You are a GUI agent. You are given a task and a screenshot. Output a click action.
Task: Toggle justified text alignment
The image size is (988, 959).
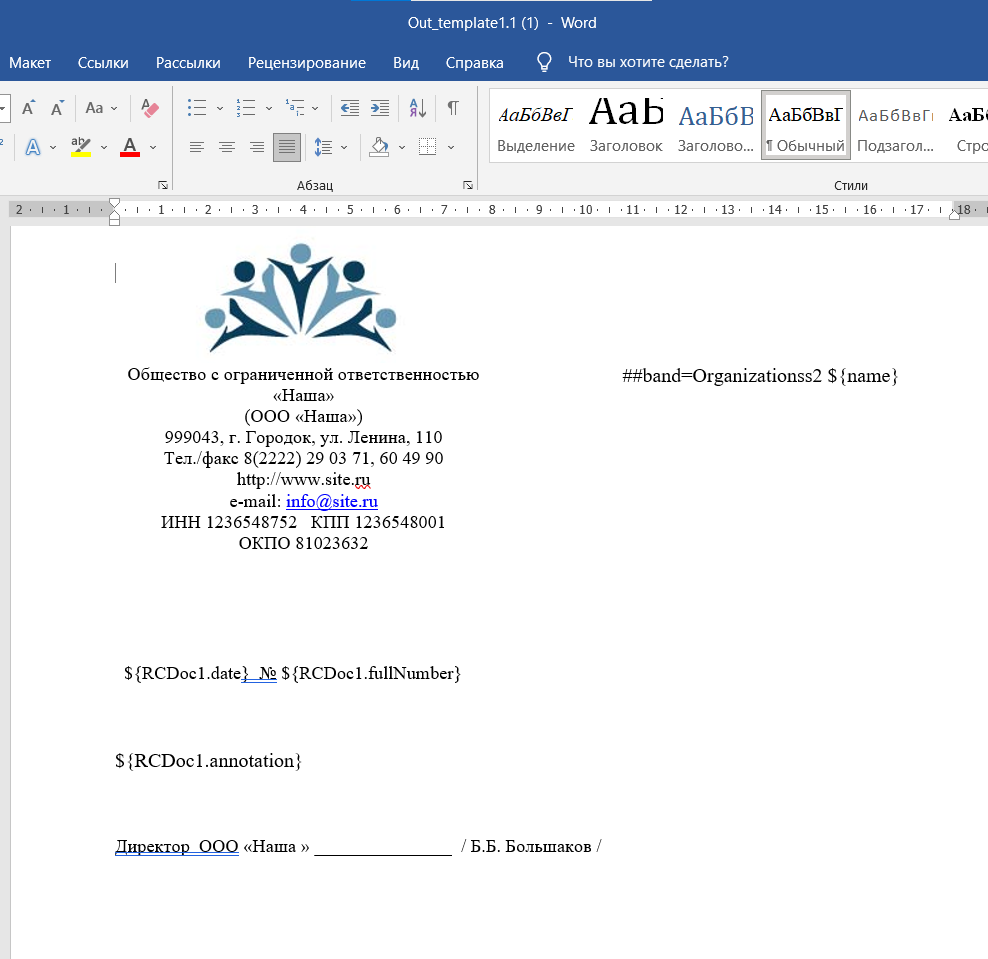[x=287, y=147]
